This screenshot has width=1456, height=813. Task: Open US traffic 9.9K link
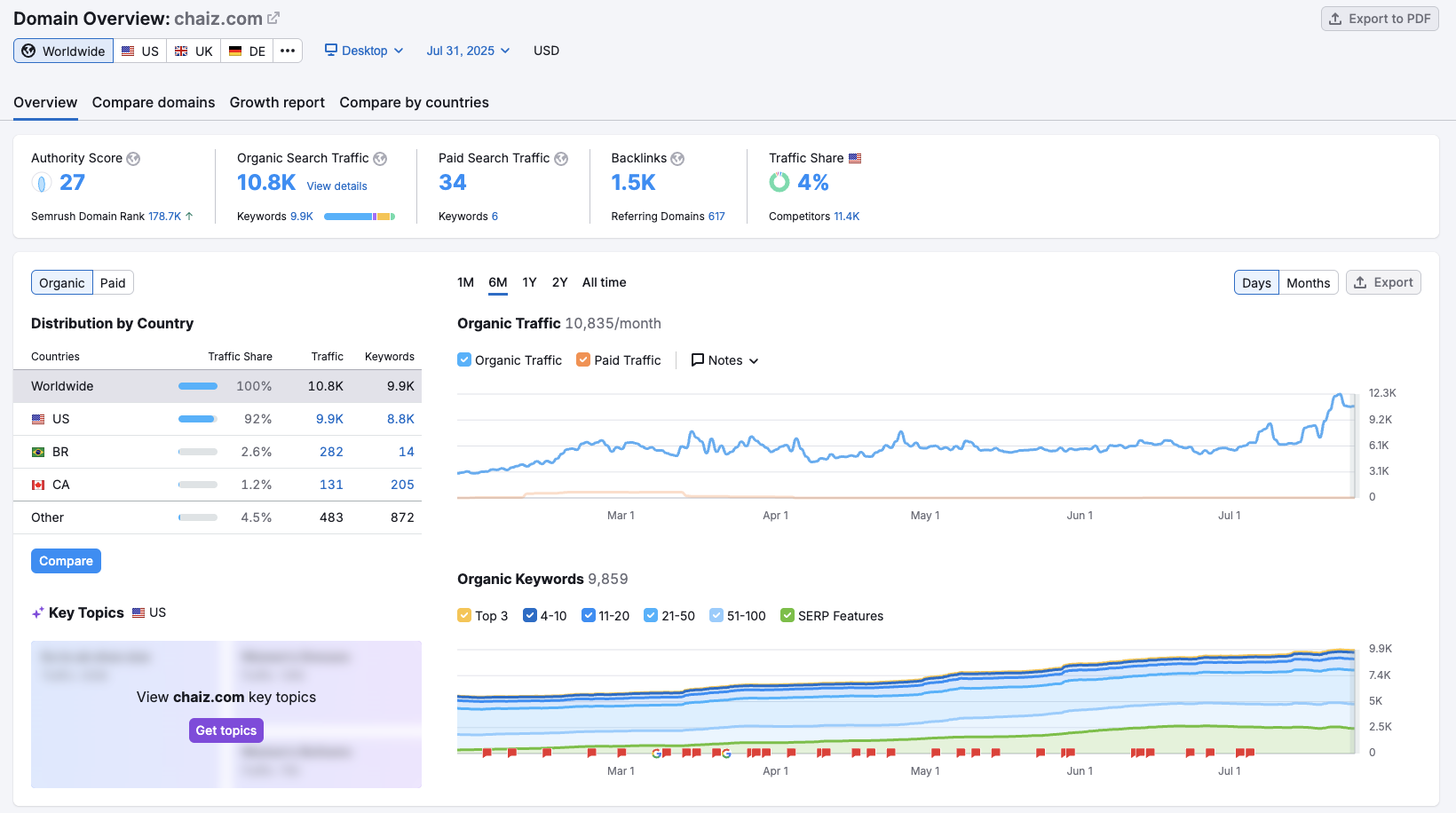(x=329, y=419)
